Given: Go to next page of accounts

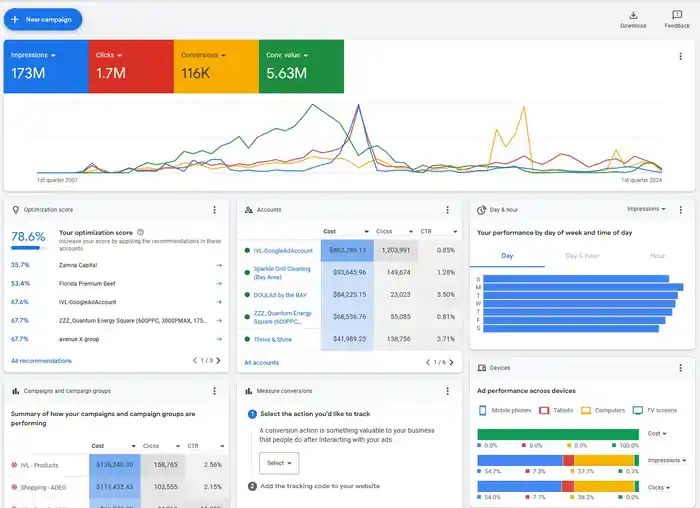Looking at the screenshot, I should [x=451, y=362].
